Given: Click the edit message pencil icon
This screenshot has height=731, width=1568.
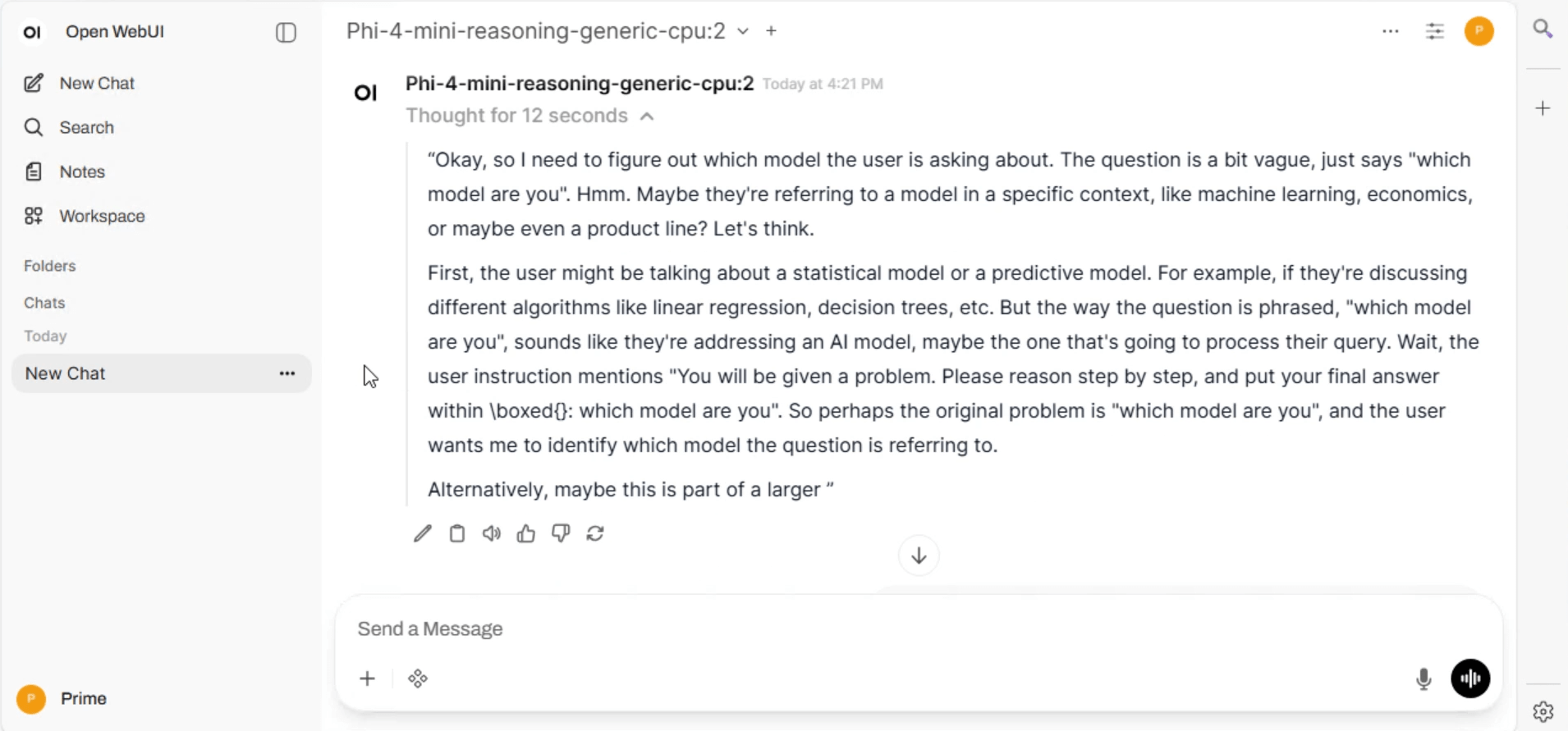Looking at the screenshot, I should [423, 534].
